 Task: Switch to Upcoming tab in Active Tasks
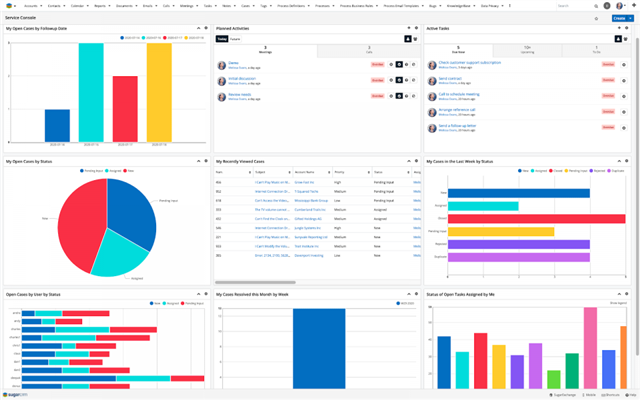[x=527, y=50]
